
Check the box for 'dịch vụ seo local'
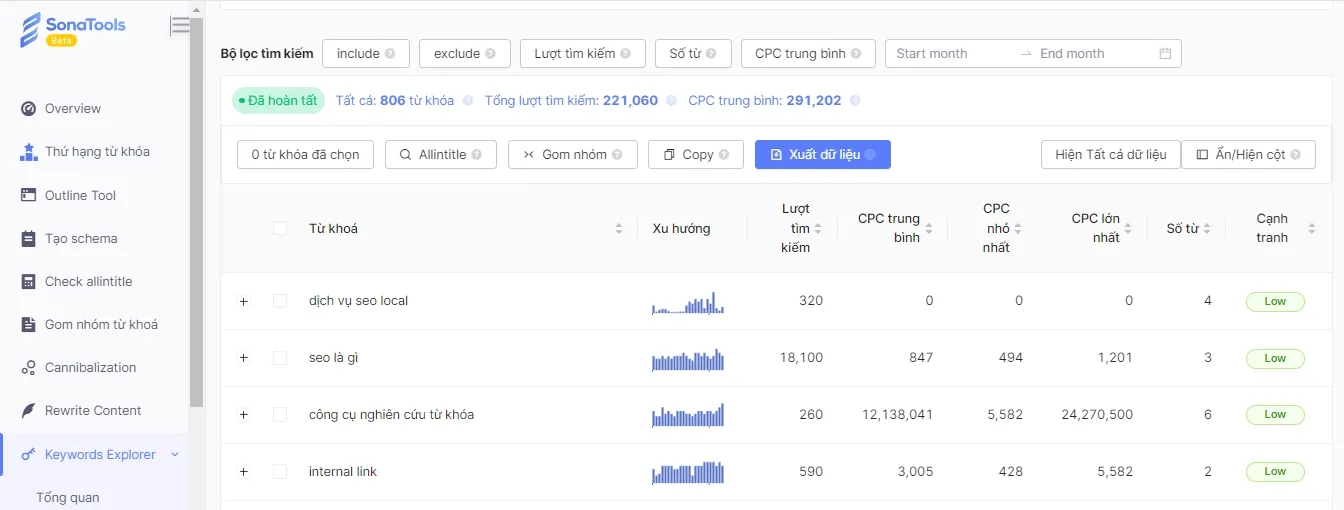click(x=280, y=301)
